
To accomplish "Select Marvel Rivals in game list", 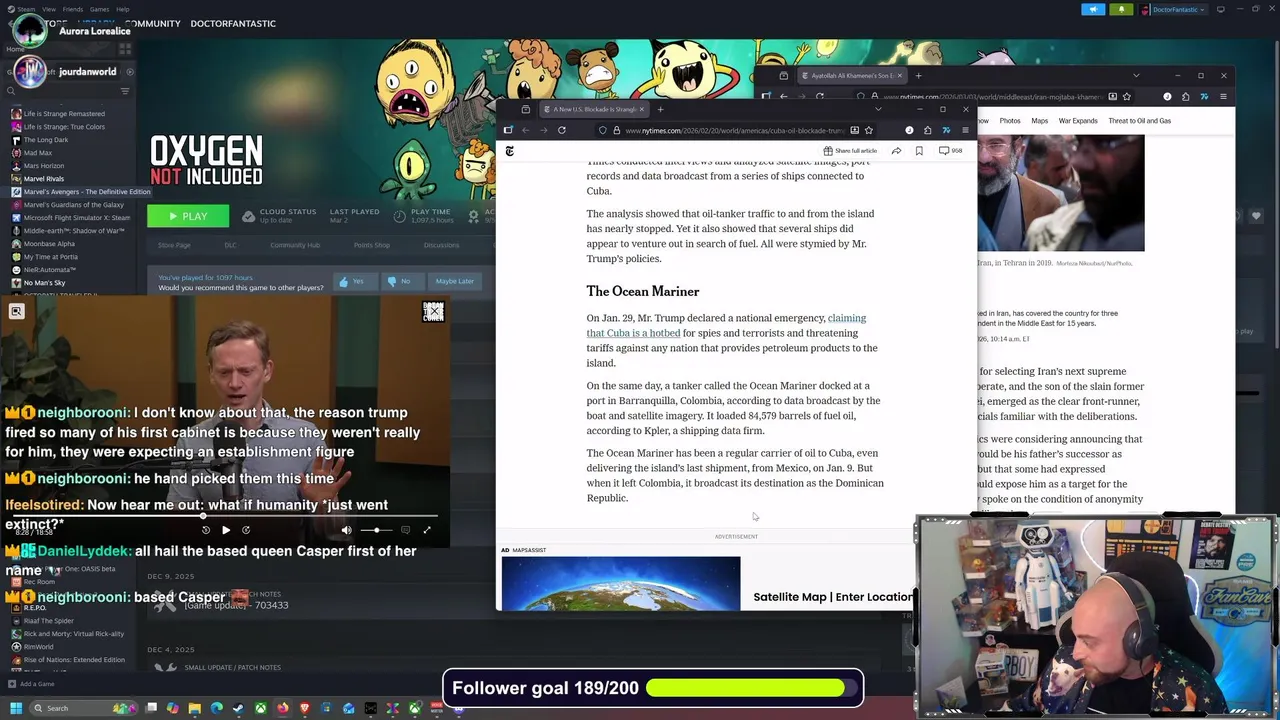I will [x=43, y=179].
